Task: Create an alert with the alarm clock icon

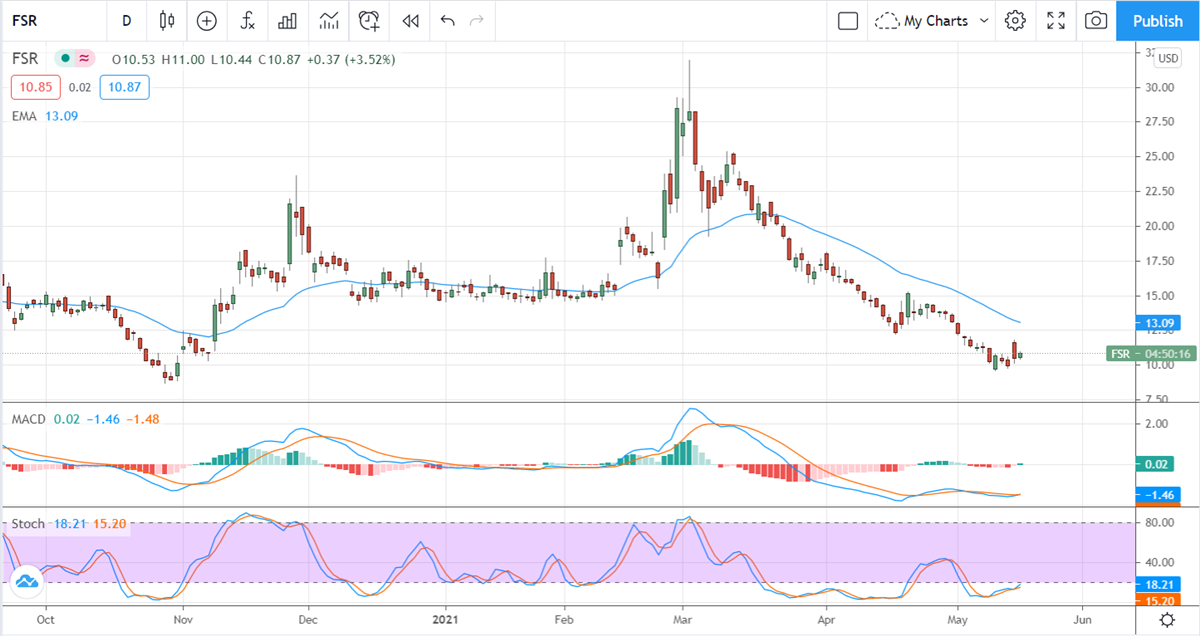Action: [369, 20]
